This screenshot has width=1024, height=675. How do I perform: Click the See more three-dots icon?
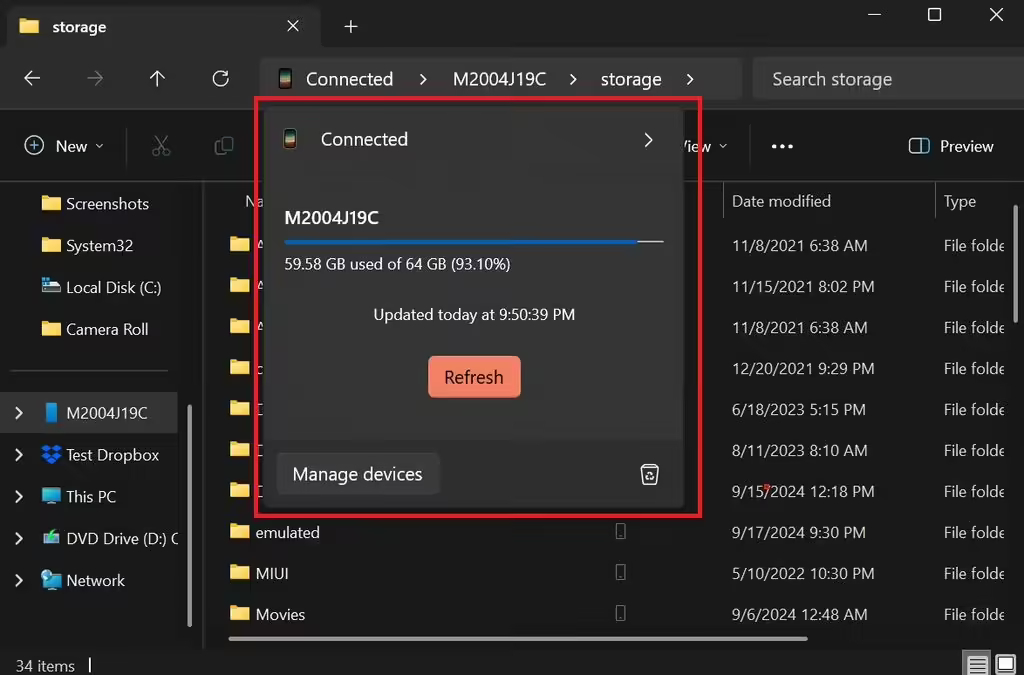[782, 146]
